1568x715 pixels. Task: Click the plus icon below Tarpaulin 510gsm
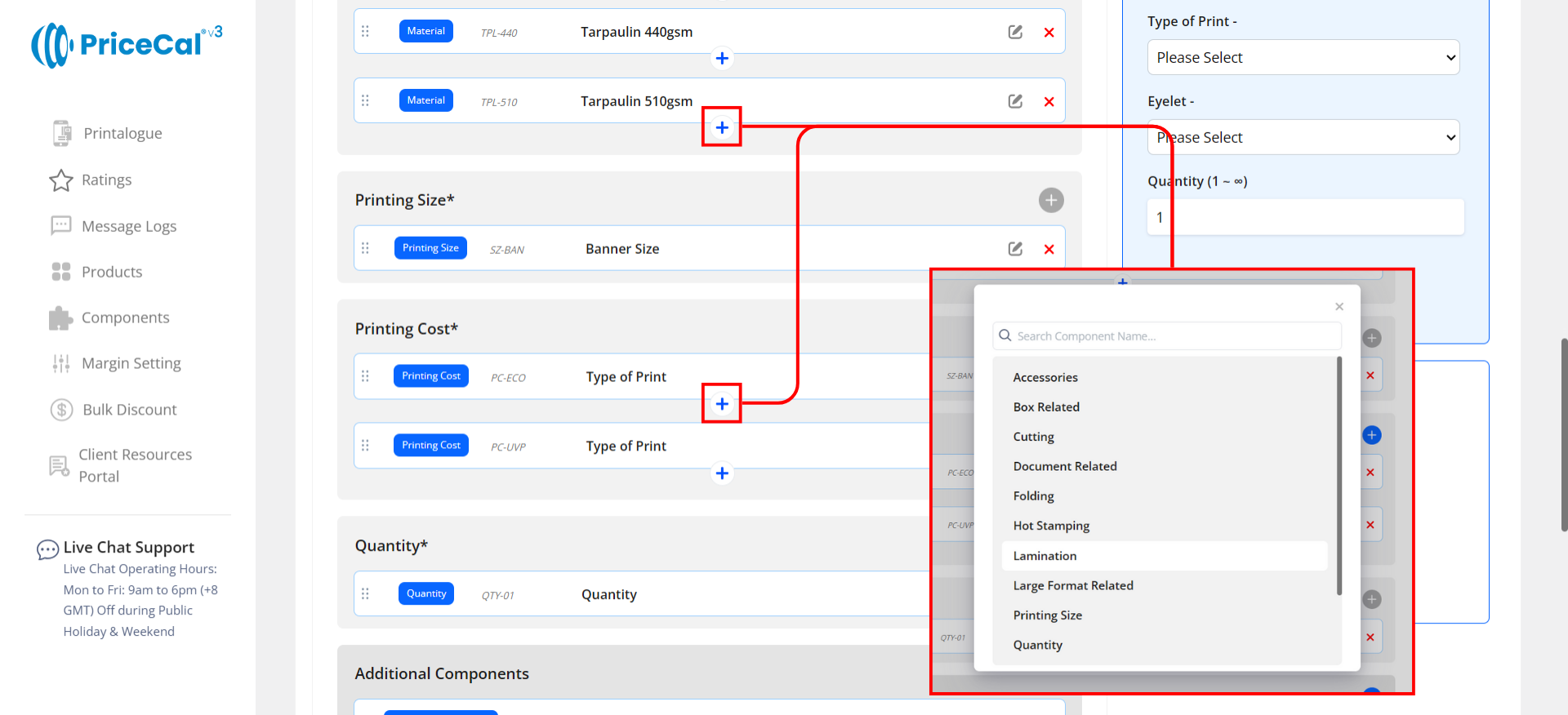[722, 127]
